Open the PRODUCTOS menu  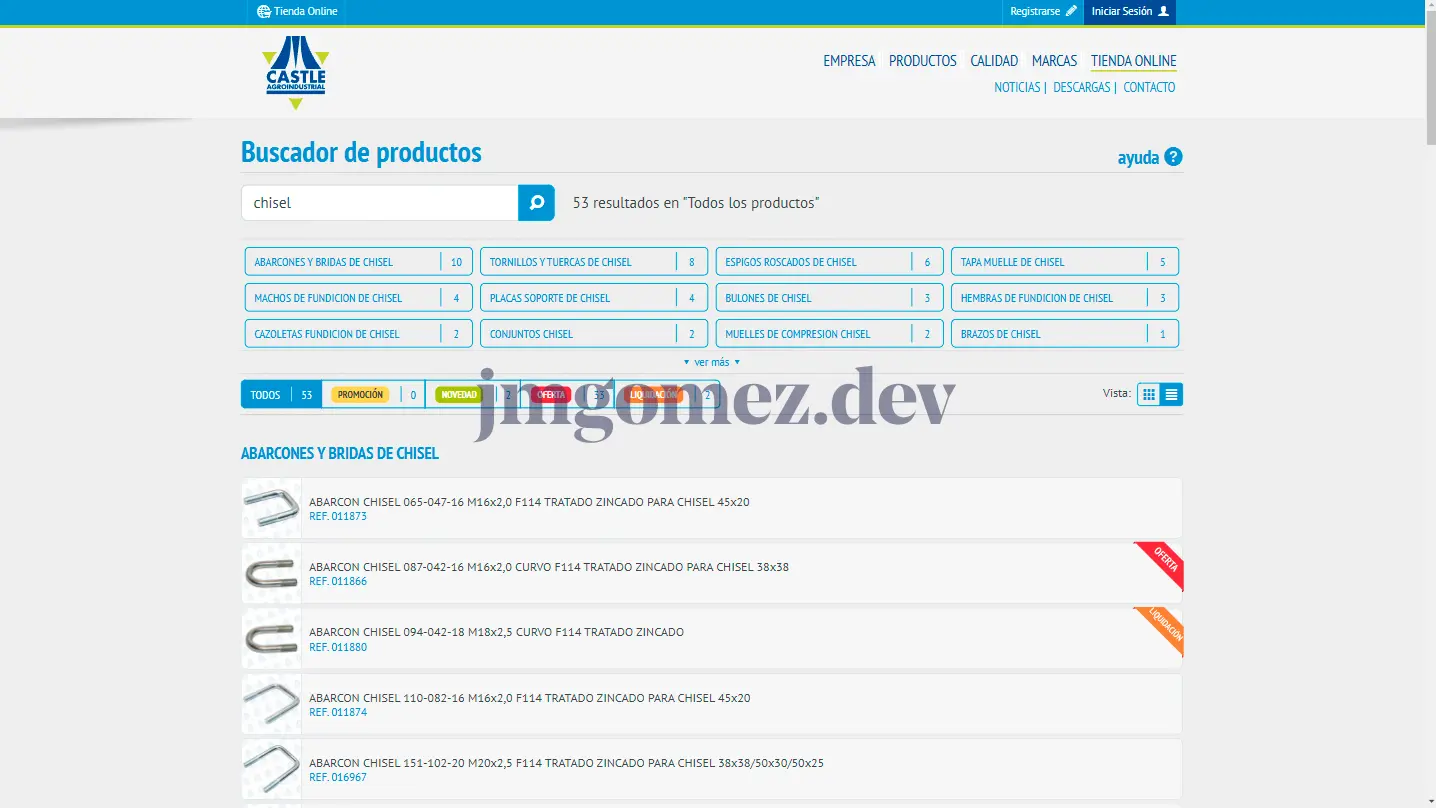coord(922,61)
